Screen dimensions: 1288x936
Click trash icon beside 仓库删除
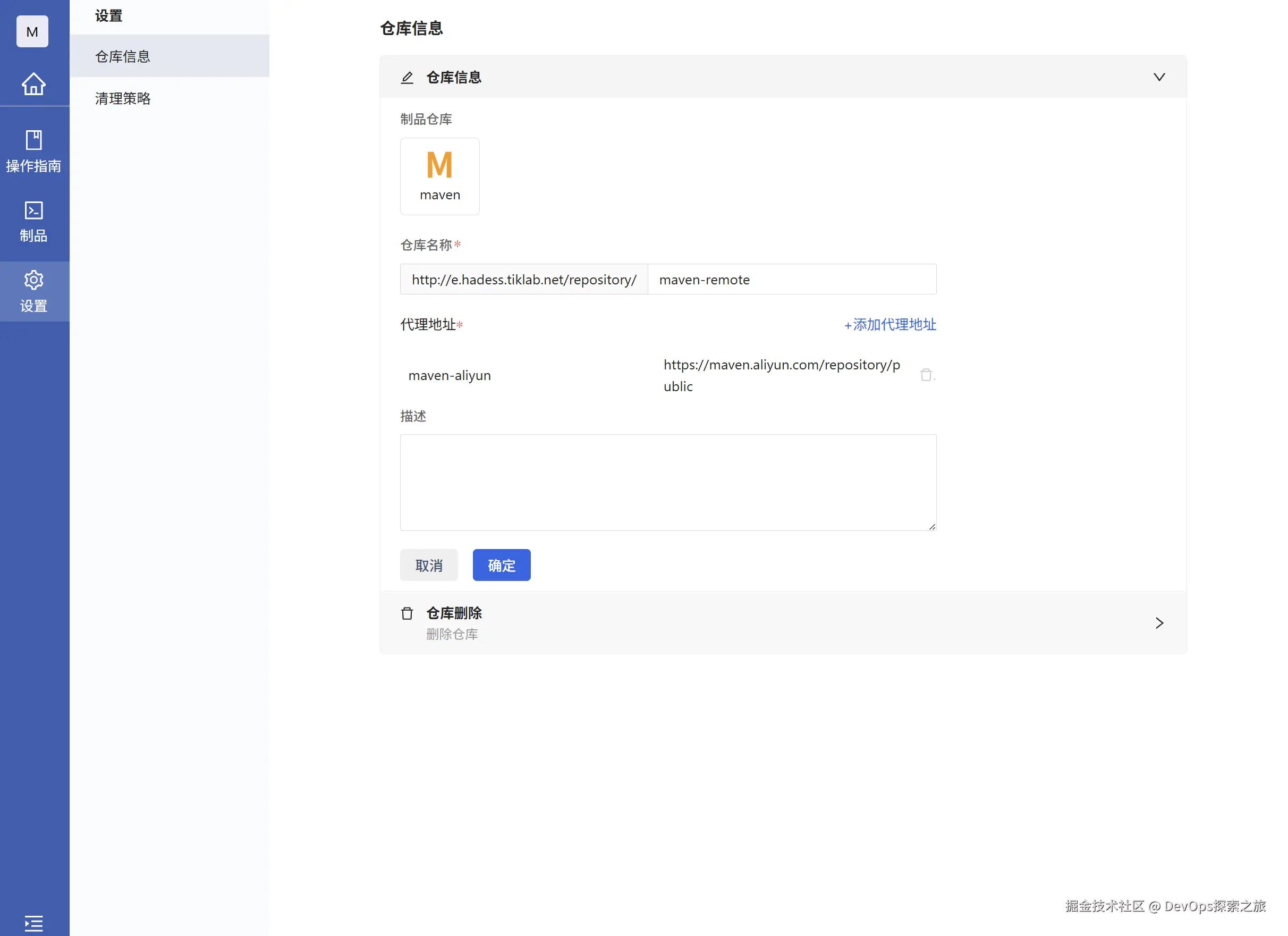tap(407, 613)
